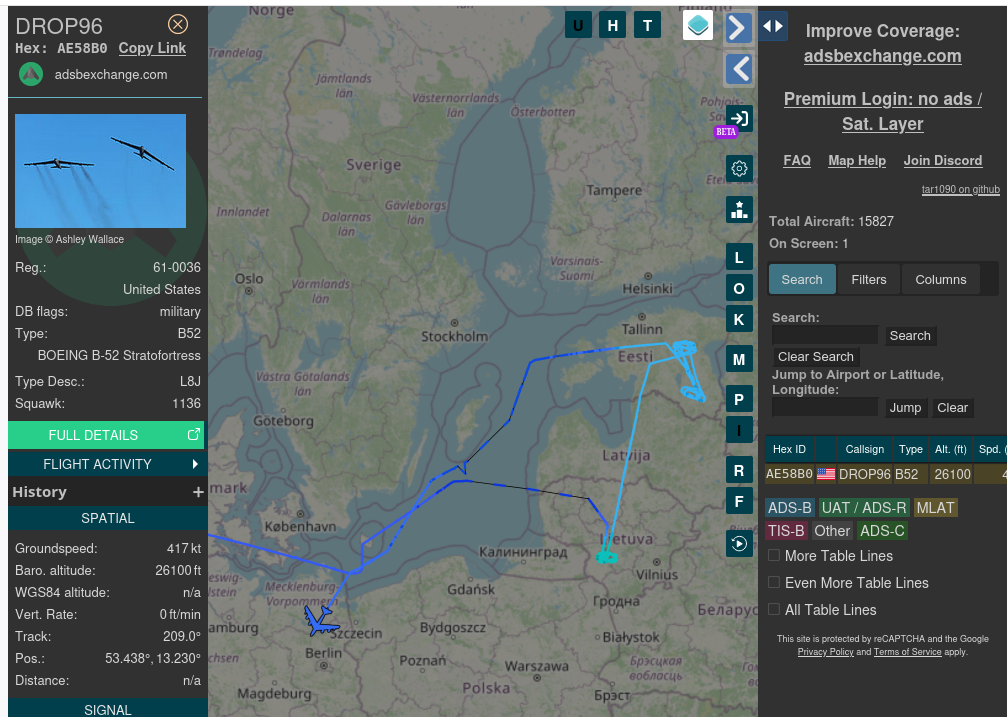Close the DROP96 aircraft info panel
The image size is (1007, 717).
(x=177, y=25)
